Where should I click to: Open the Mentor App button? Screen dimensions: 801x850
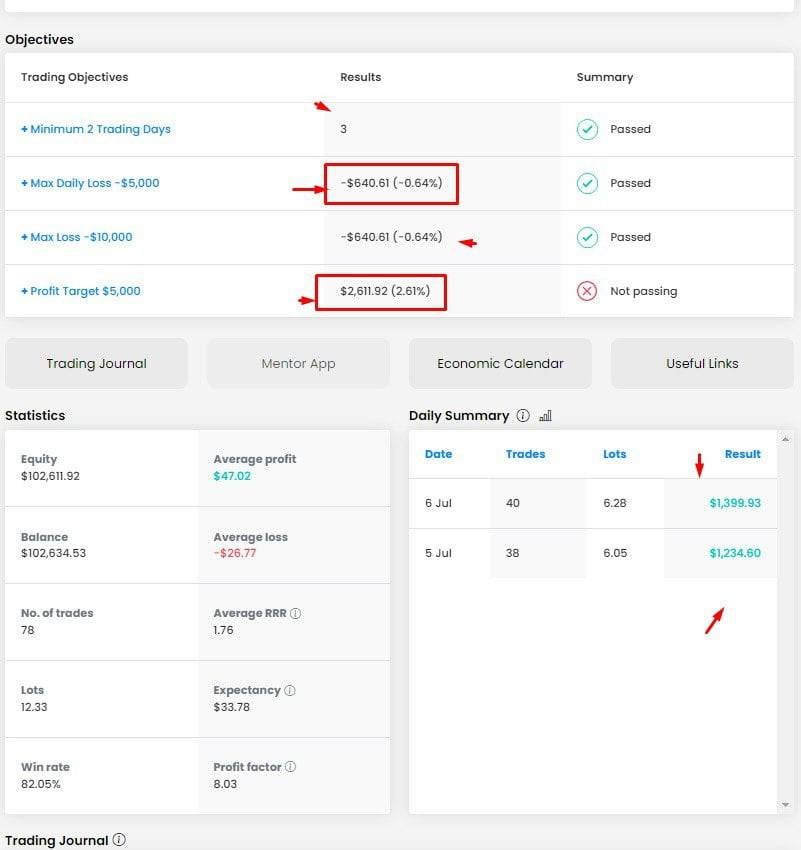pyautogui.click(x=298, y=364)
